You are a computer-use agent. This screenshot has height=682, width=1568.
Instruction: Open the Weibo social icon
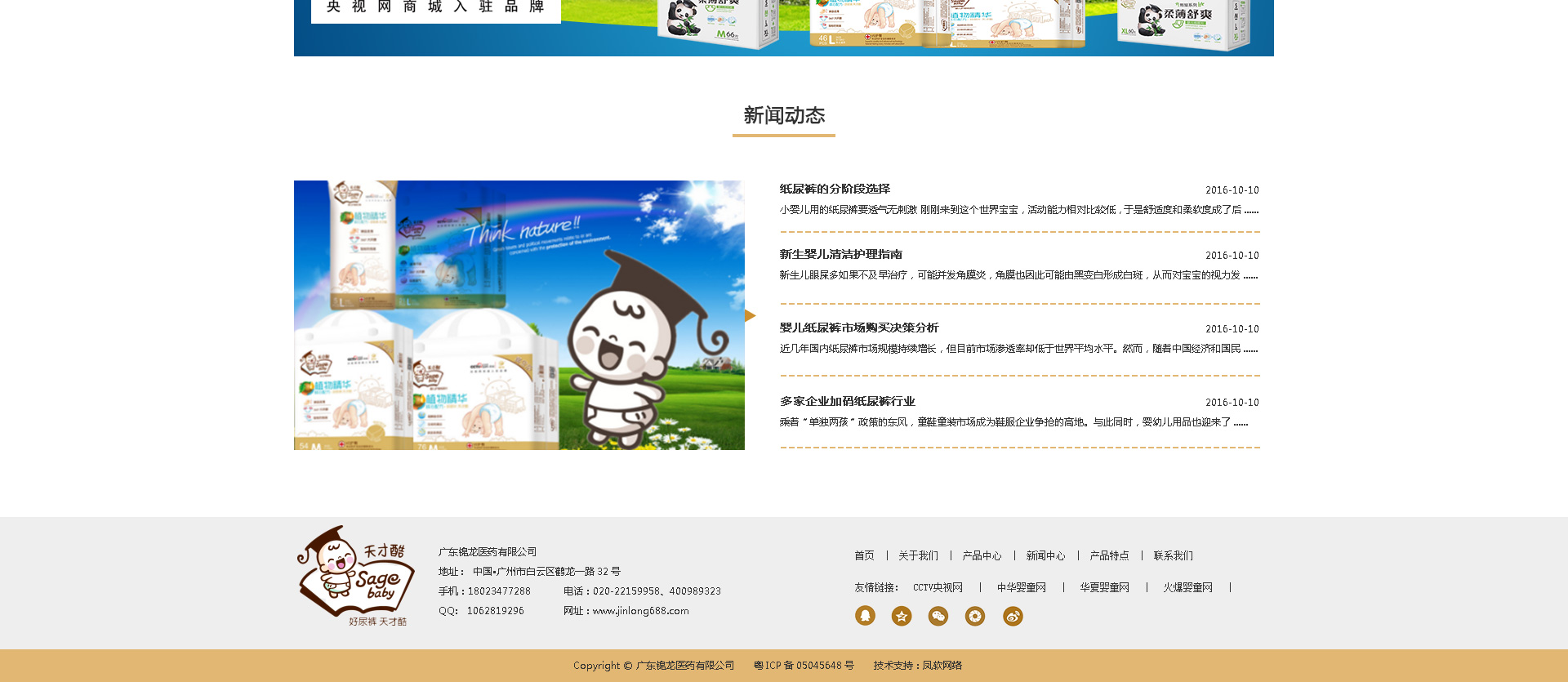pos(1013,616)
